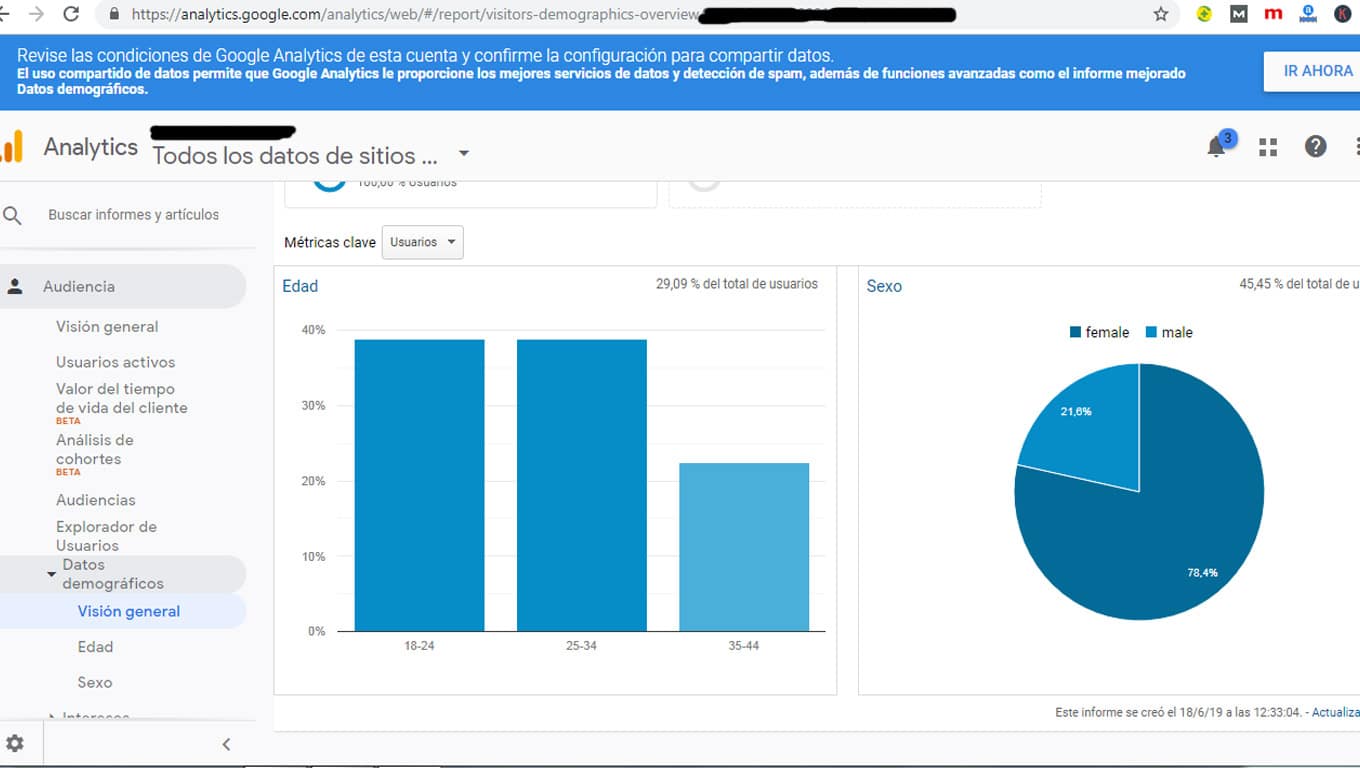Click the male legend color swatch

(x=1151, y=332)
